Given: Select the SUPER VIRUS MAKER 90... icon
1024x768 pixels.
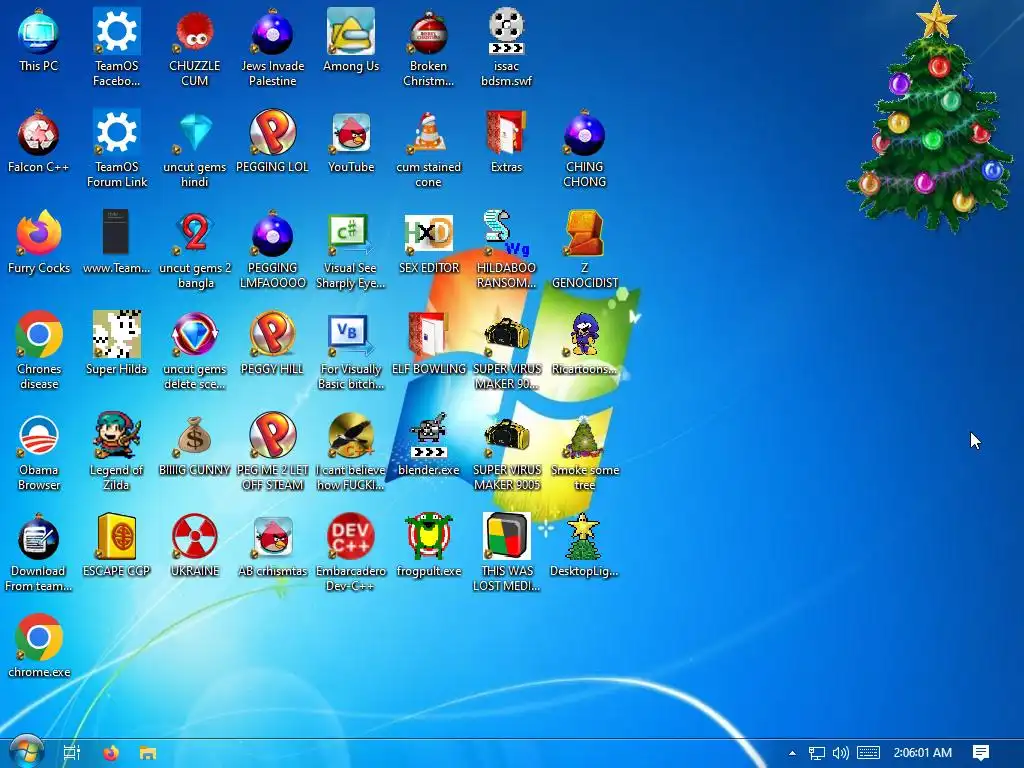Looking at the screenshot, I should (x=506, y=351).
